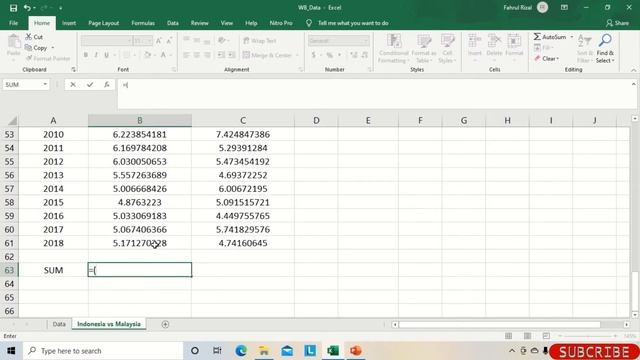Expand the formula bar chevron
Screen dimensions: 640x360
(633, 84)
